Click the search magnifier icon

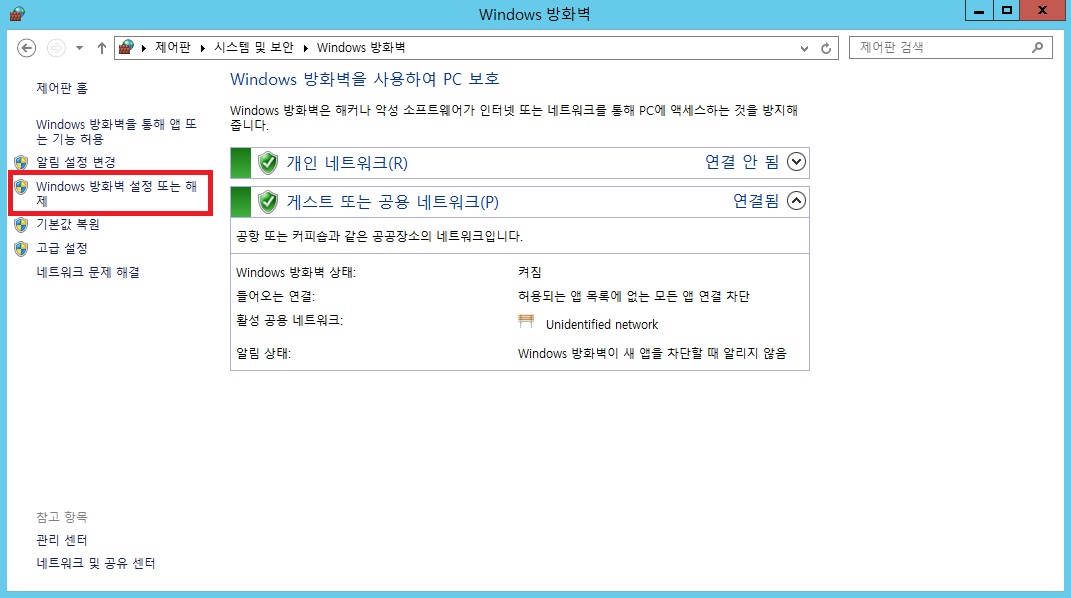[1037, 47]
